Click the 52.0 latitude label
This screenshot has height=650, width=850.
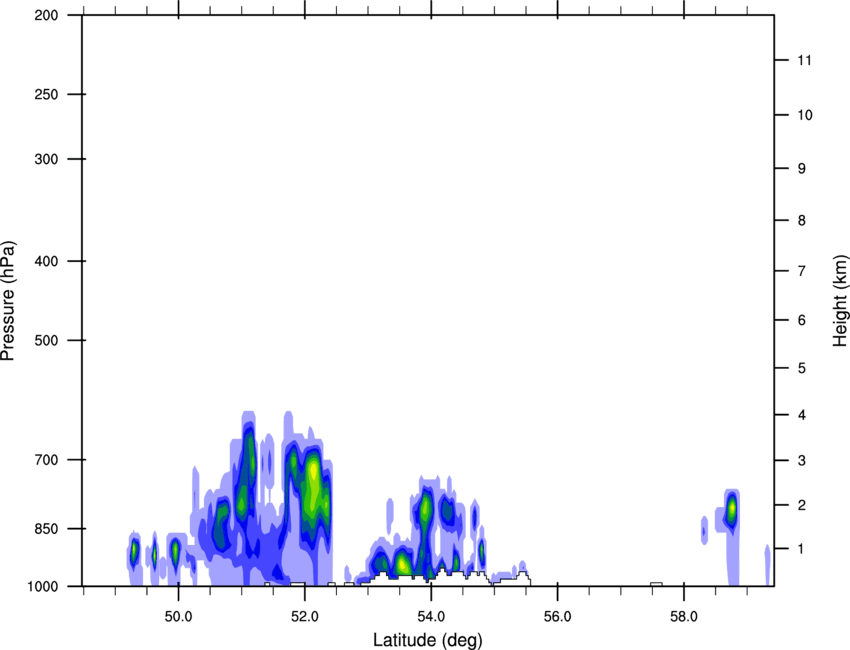305,617
